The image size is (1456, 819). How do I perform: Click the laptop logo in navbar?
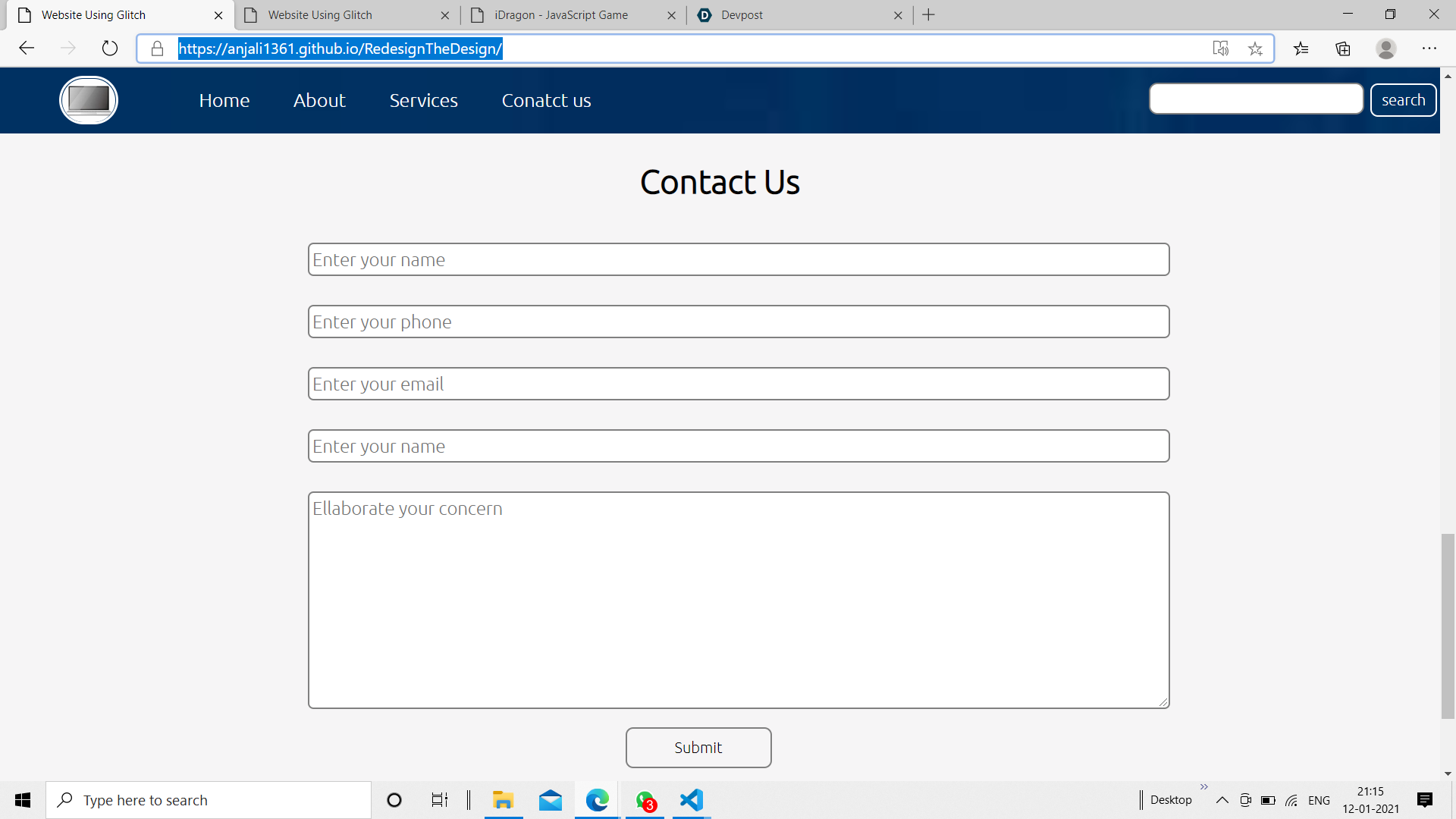89,100
